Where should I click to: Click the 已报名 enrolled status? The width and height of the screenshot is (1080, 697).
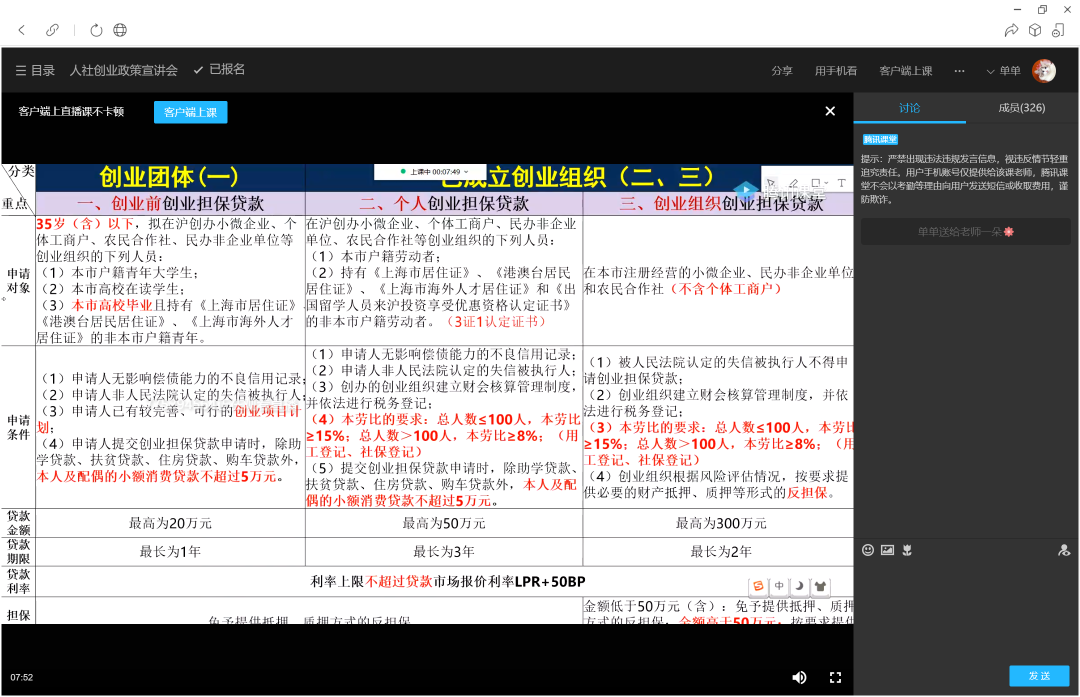click(220, 70)
